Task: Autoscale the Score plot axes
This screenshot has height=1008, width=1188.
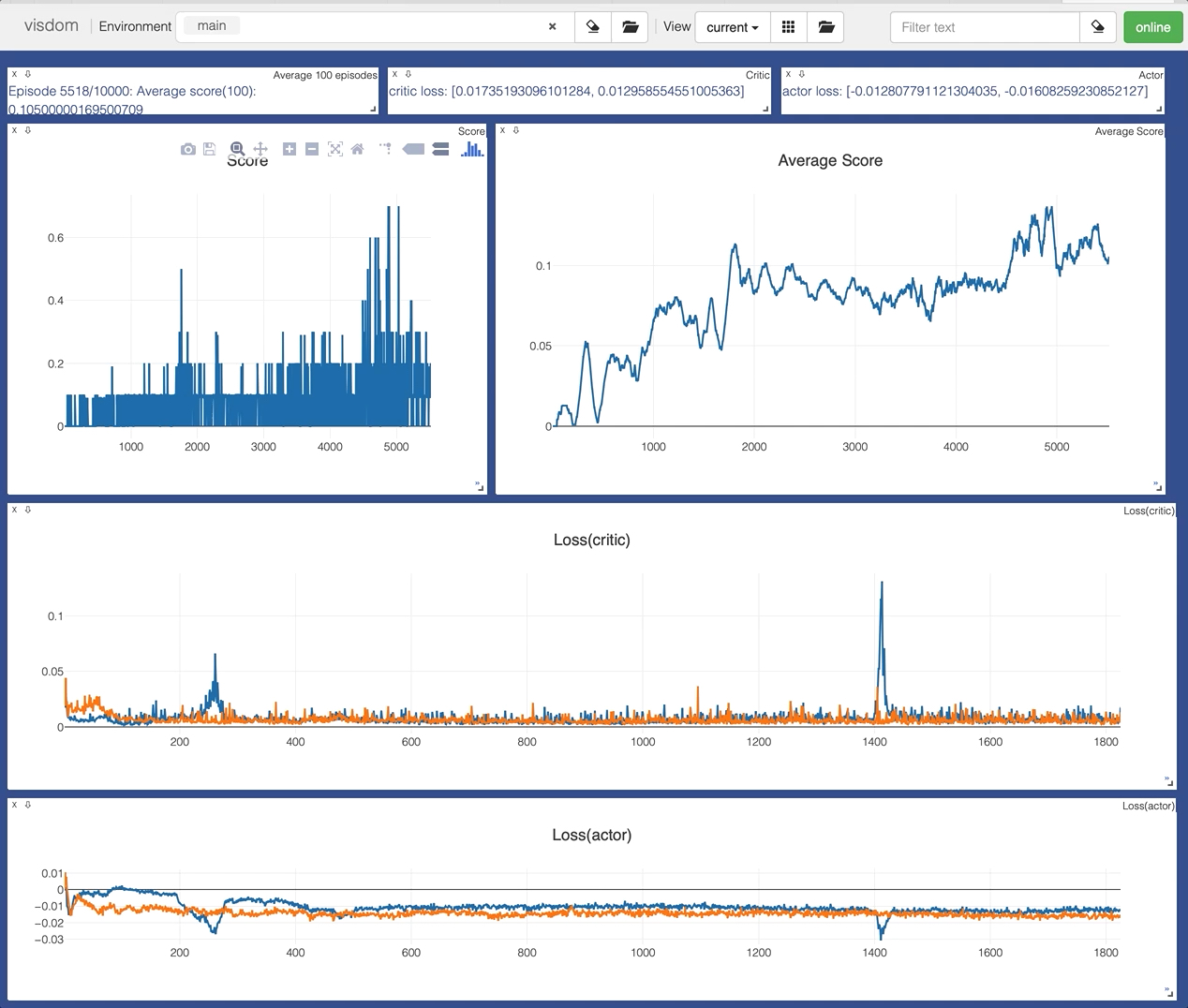Action: click(x=335, y=149)
